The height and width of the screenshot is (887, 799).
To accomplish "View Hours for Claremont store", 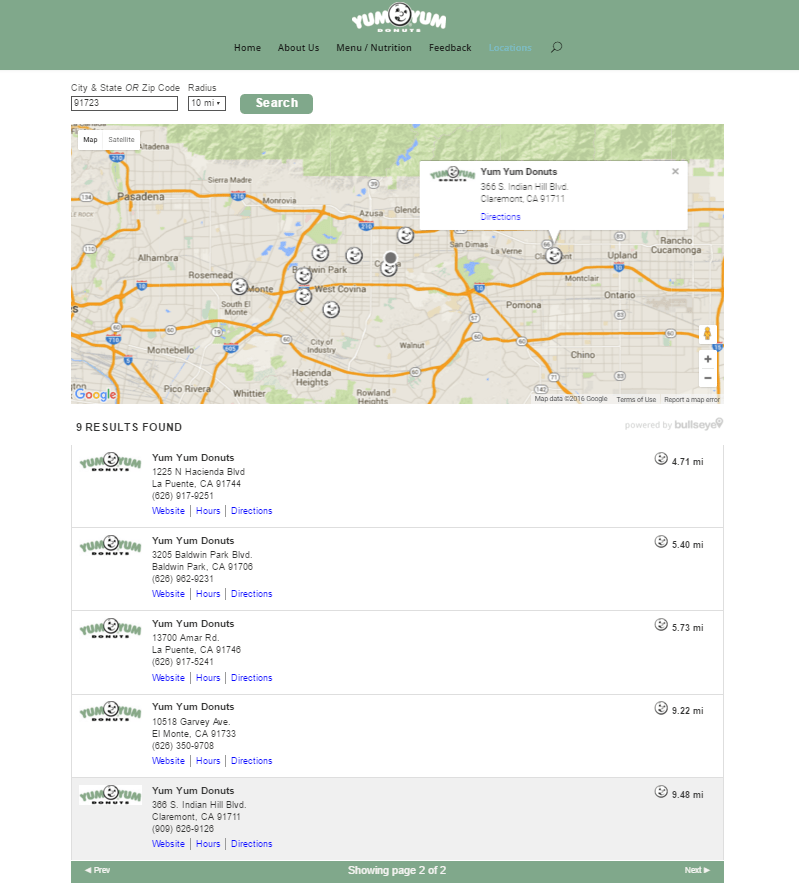I will (208, 844).
